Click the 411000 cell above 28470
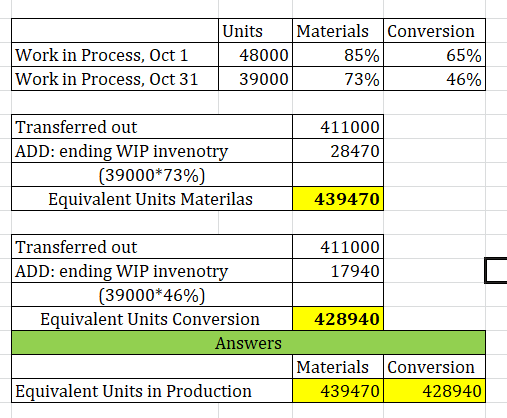Viewport: 507px width, 418px height. click(x=338, y=127)
